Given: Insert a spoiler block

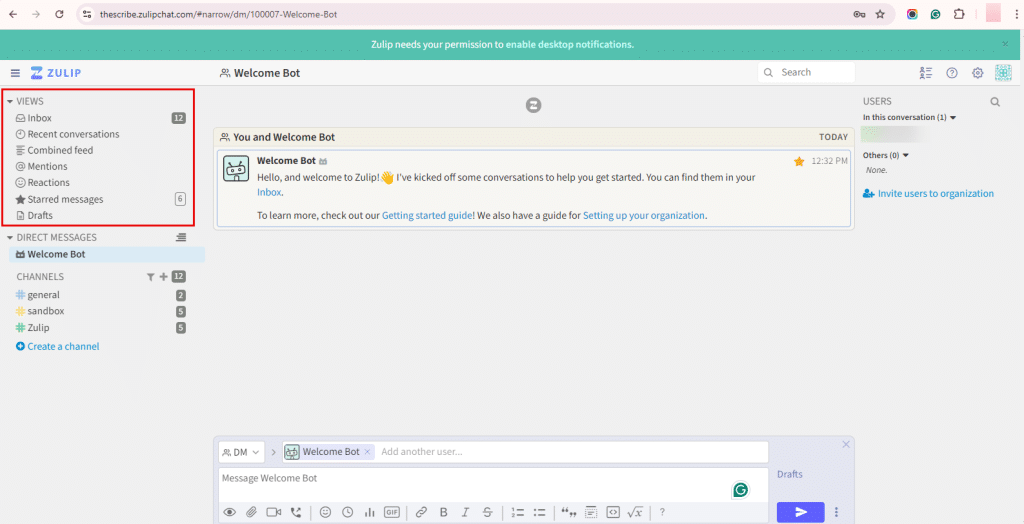Looking at the screenshot, I should [591, 512].
